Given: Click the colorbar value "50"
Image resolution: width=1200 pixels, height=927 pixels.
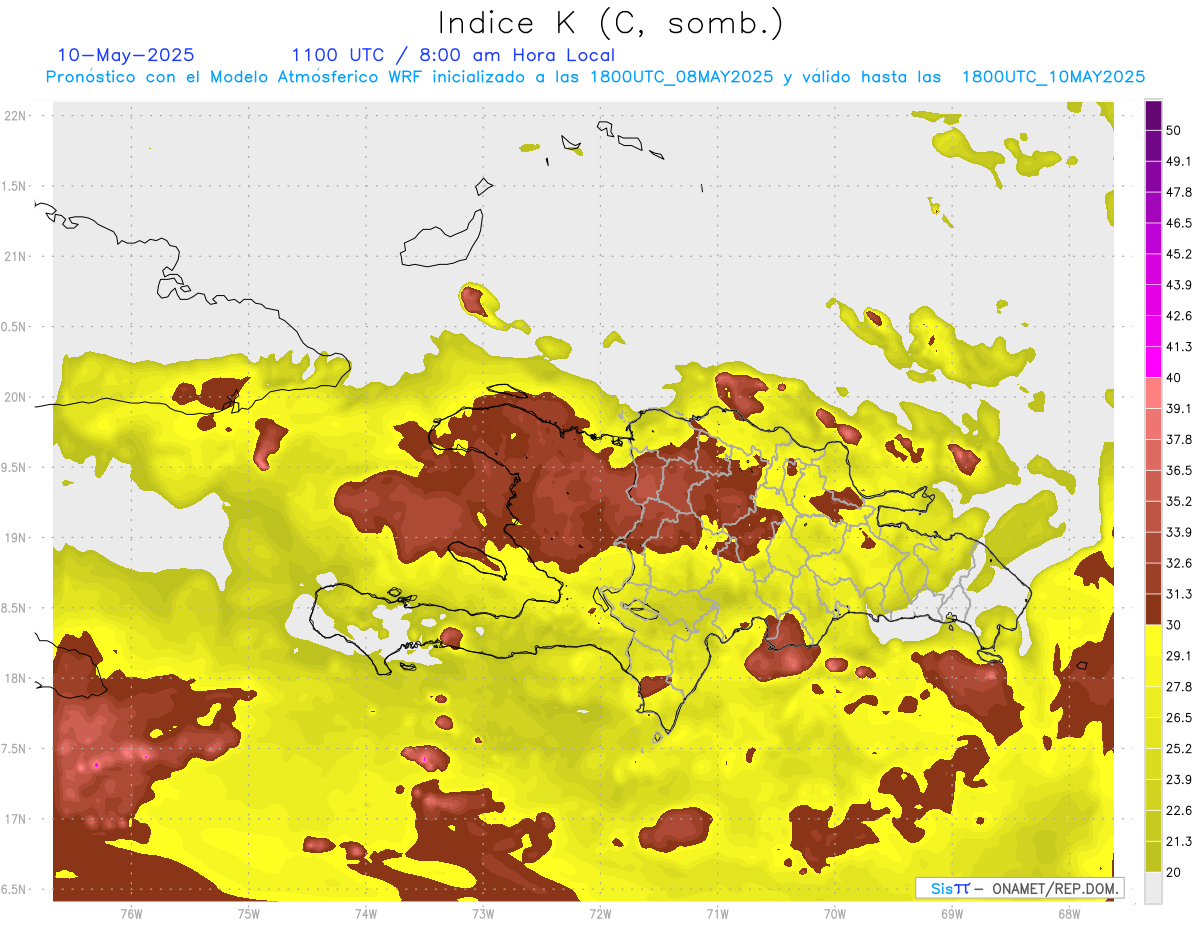Looking at the screenshot, I should click(x=1174, y=131).
